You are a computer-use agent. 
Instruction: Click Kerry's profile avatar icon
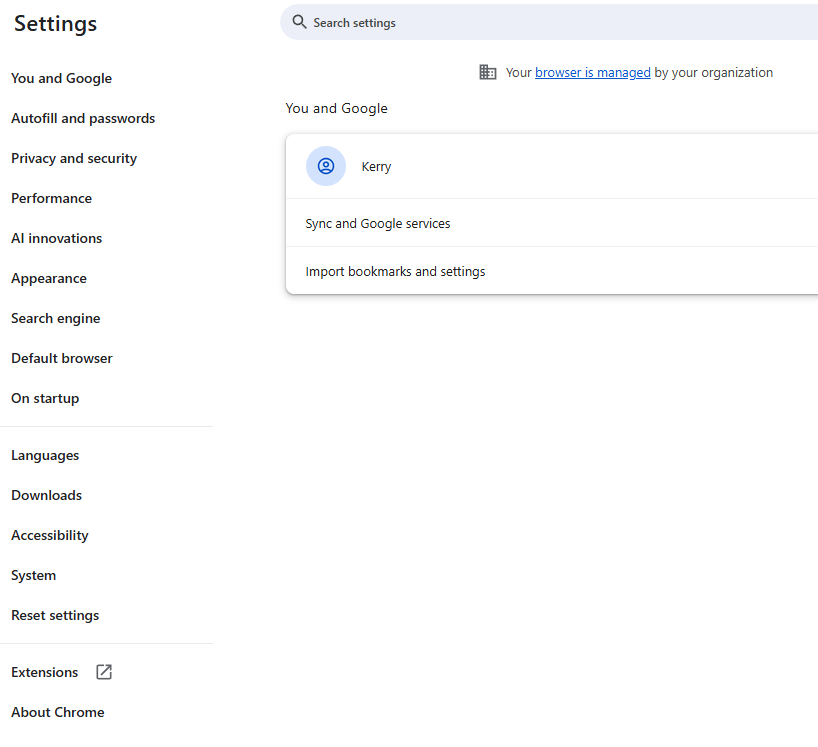click(326, 166)
